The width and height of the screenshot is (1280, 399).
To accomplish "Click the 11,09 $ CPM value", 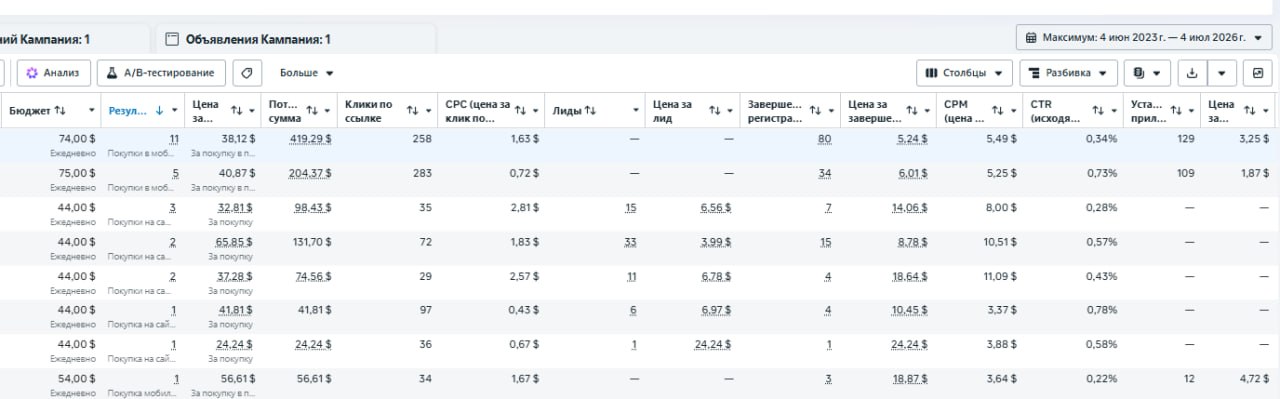I will [999, 275].
